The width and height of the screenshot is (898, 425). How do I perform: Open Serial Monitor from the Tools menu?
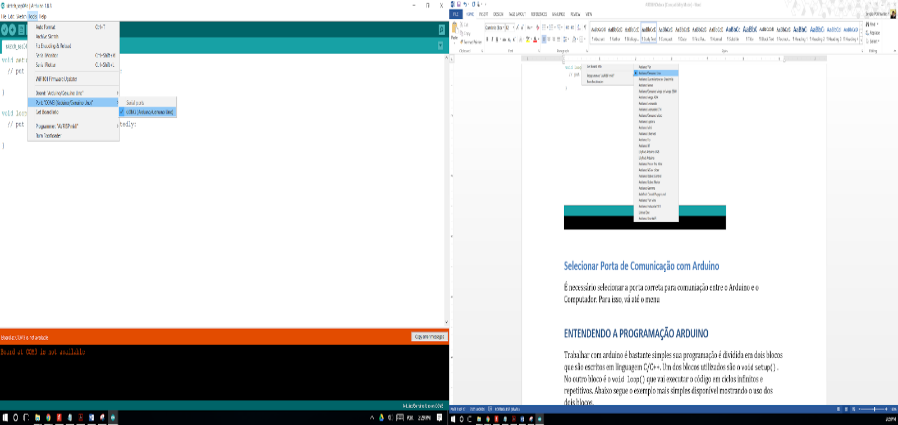pos(73,56)
